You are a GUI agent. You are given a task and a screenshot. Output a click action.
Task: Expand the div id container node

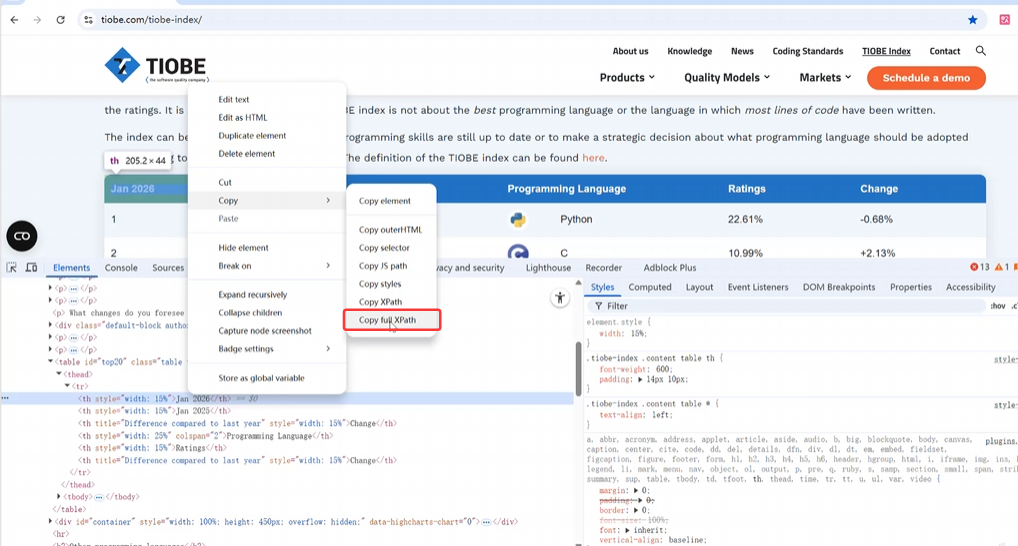pos(50,521)
